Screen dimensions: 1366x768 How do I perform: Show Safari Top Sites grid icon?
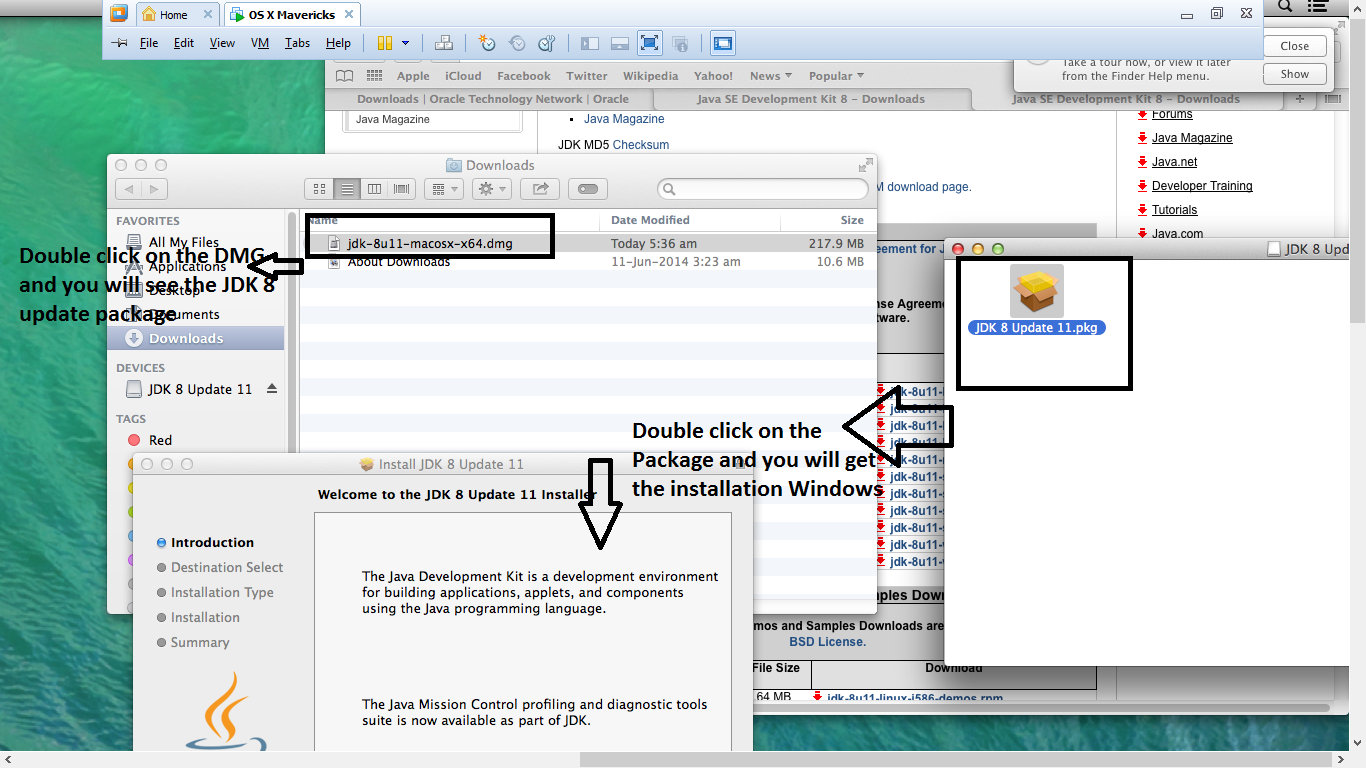click(375, 75)
